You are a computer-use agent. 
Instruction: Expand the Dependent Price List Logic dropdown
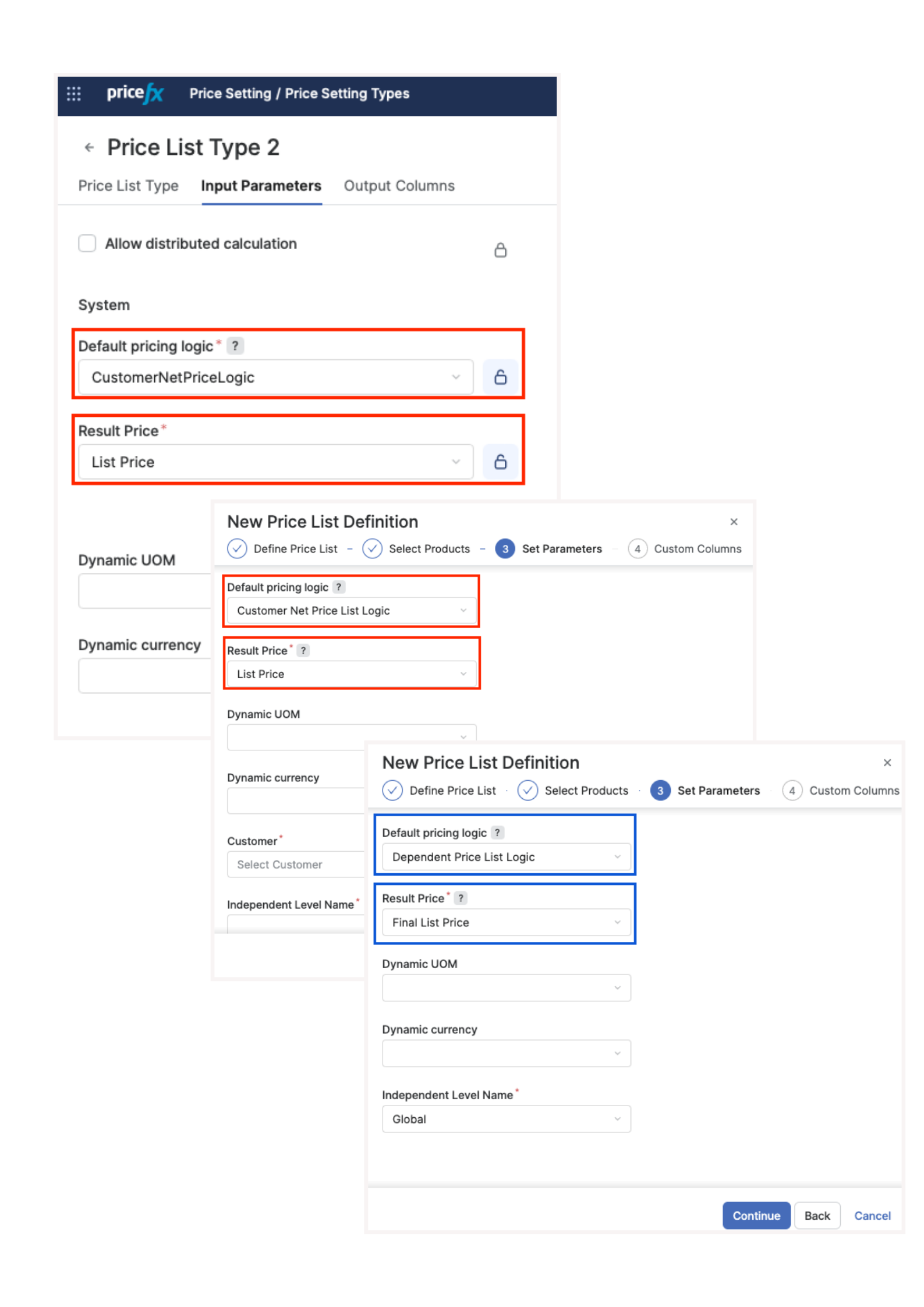tap(505, 857)
